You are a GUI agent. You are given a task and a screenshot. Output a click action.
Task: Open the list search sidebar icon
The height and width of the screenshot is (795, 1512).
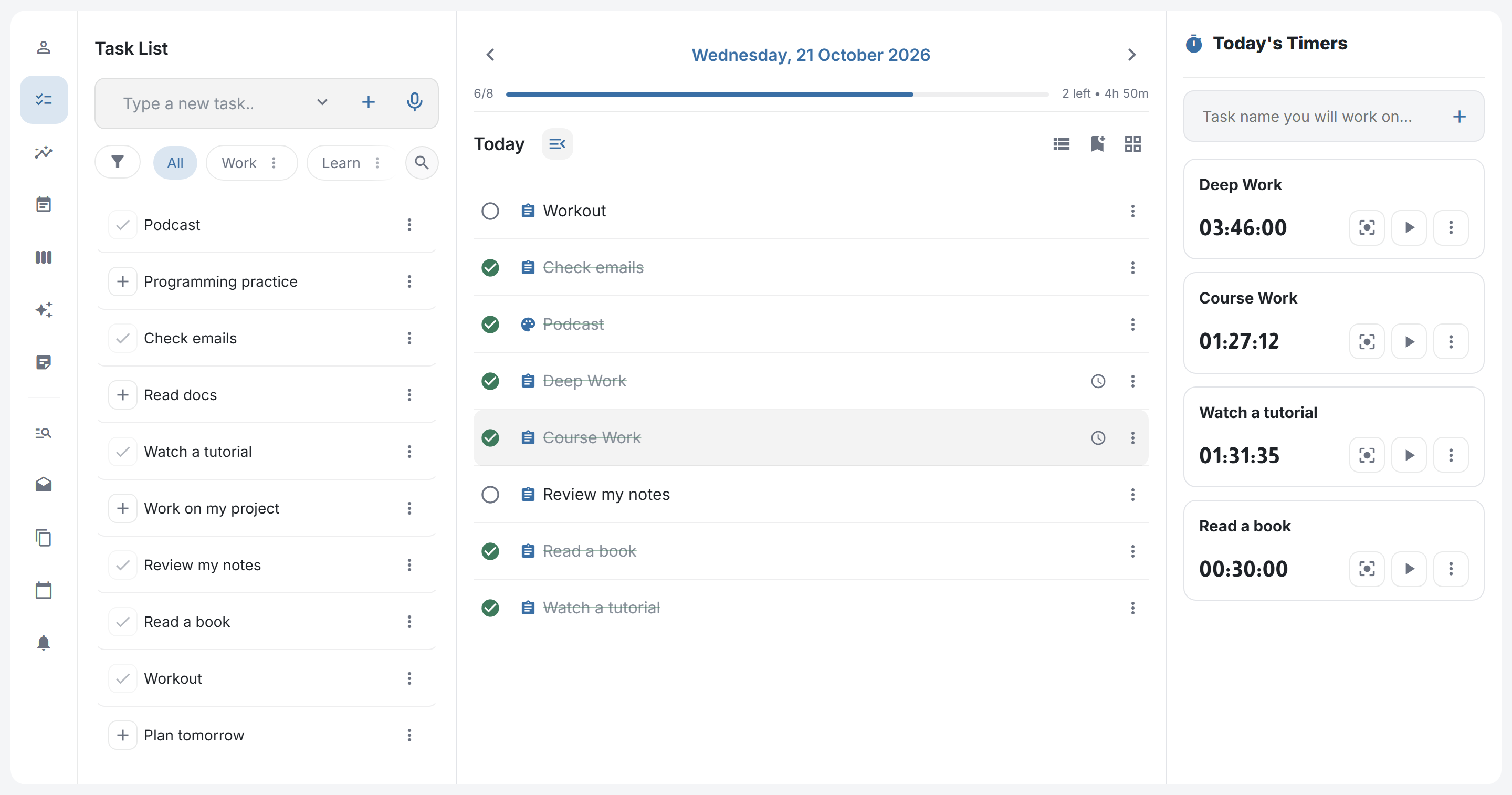click(x=44, y=433)
